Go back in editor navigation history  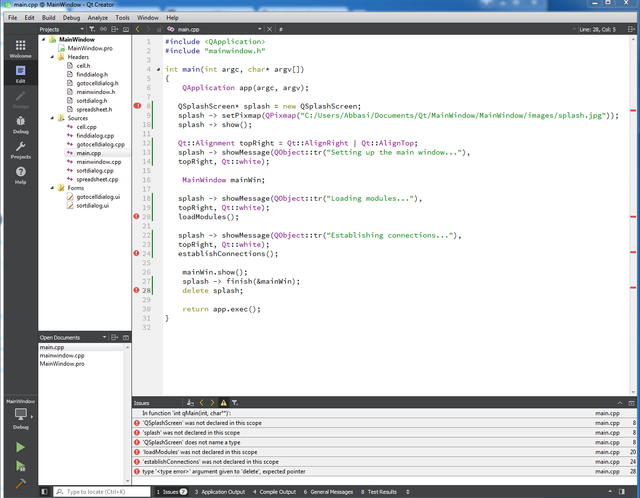(138, 29)
